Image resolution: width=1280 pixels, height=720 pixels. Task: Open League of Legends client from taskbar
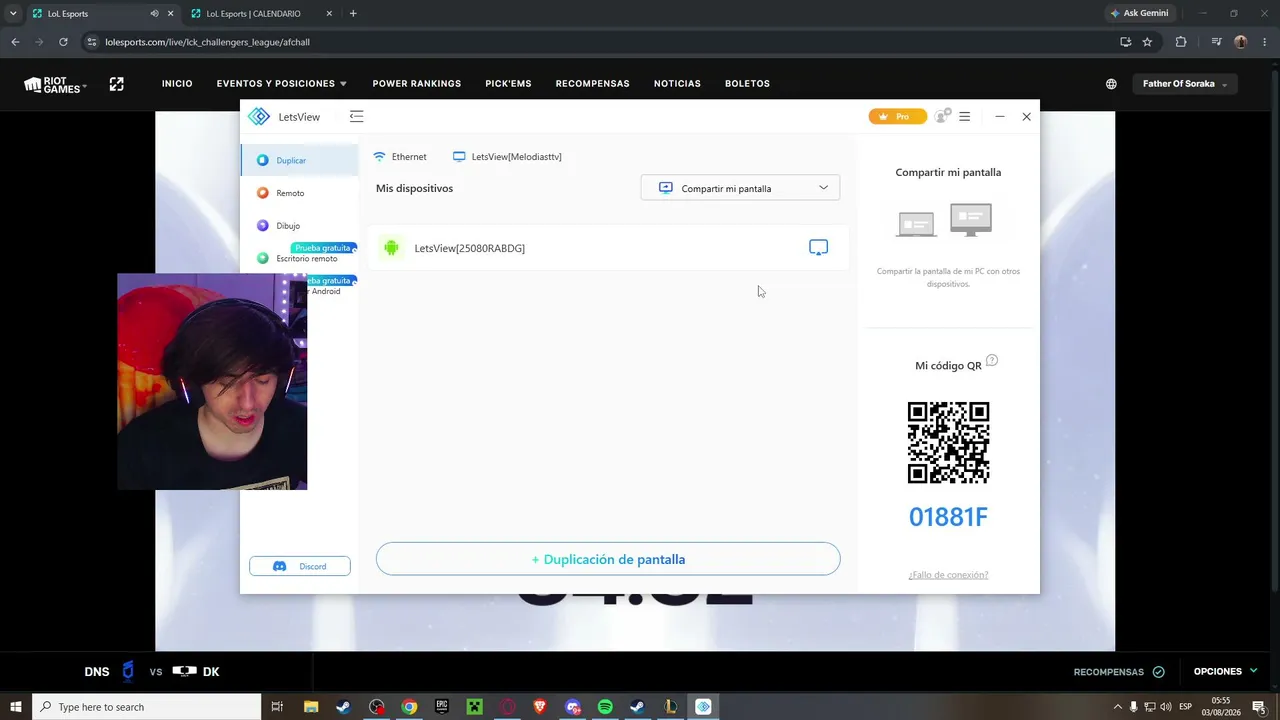point(670,707)
